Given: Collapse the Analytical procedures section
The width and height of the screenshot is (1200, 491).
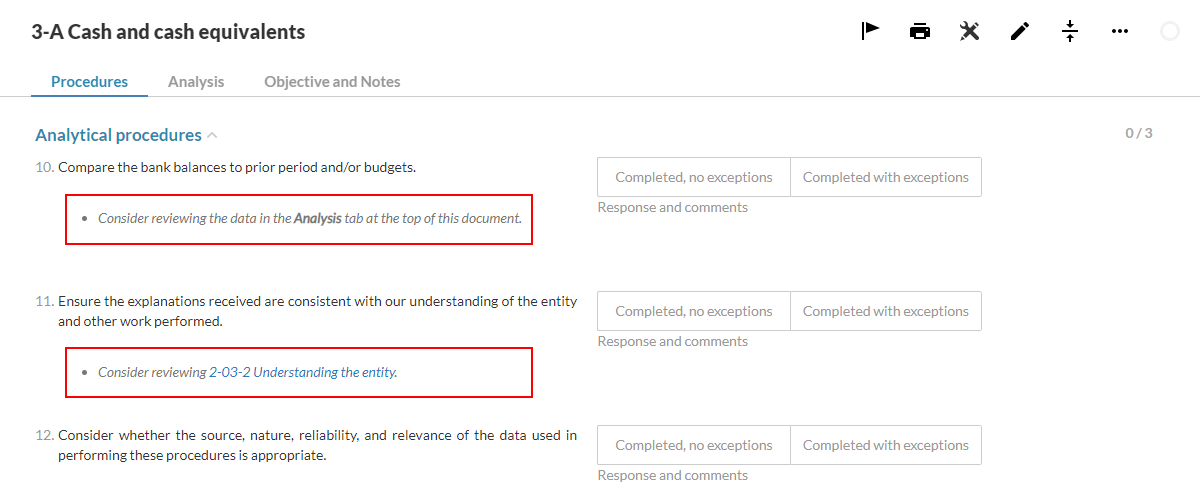Looking at the screenshot, I should [212, 135].
